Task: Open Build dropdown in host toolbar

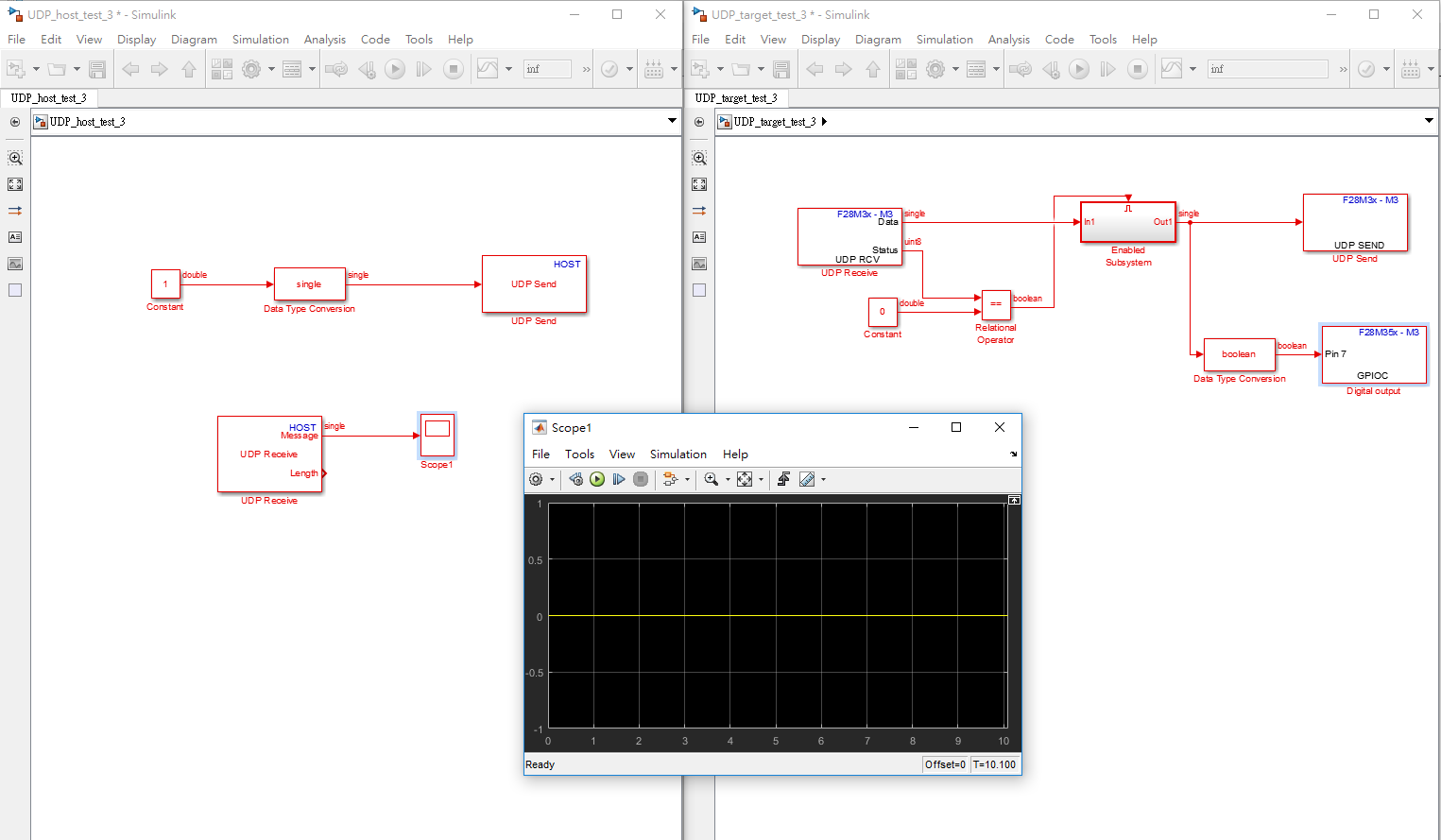Action: click(x=674, y=69)
